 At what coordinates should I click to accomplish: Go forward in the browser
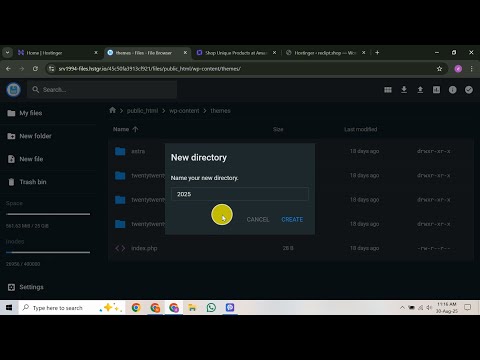pyautogui.click(x=22, y=69)
